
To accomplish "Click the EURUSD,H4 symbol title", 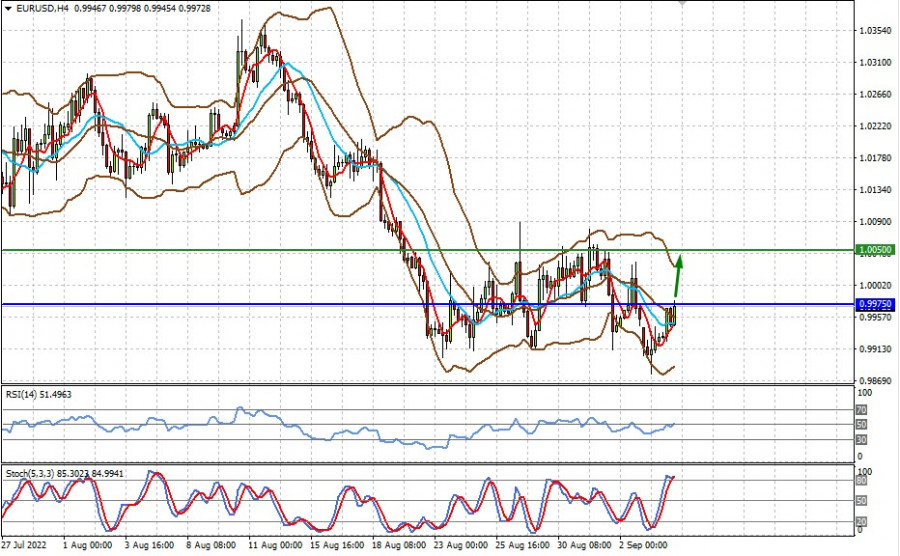I will [x=42, y=7].
